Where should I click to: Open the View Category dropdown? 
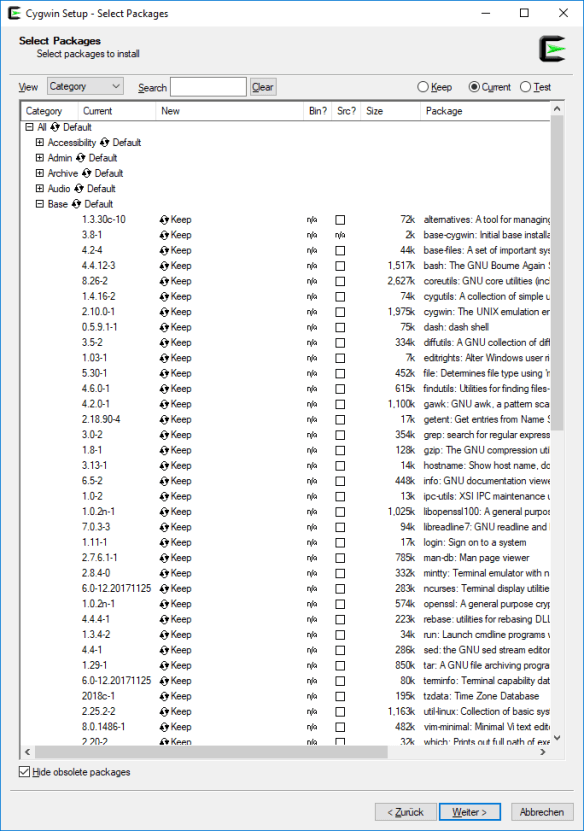click(x=85, y=86)
